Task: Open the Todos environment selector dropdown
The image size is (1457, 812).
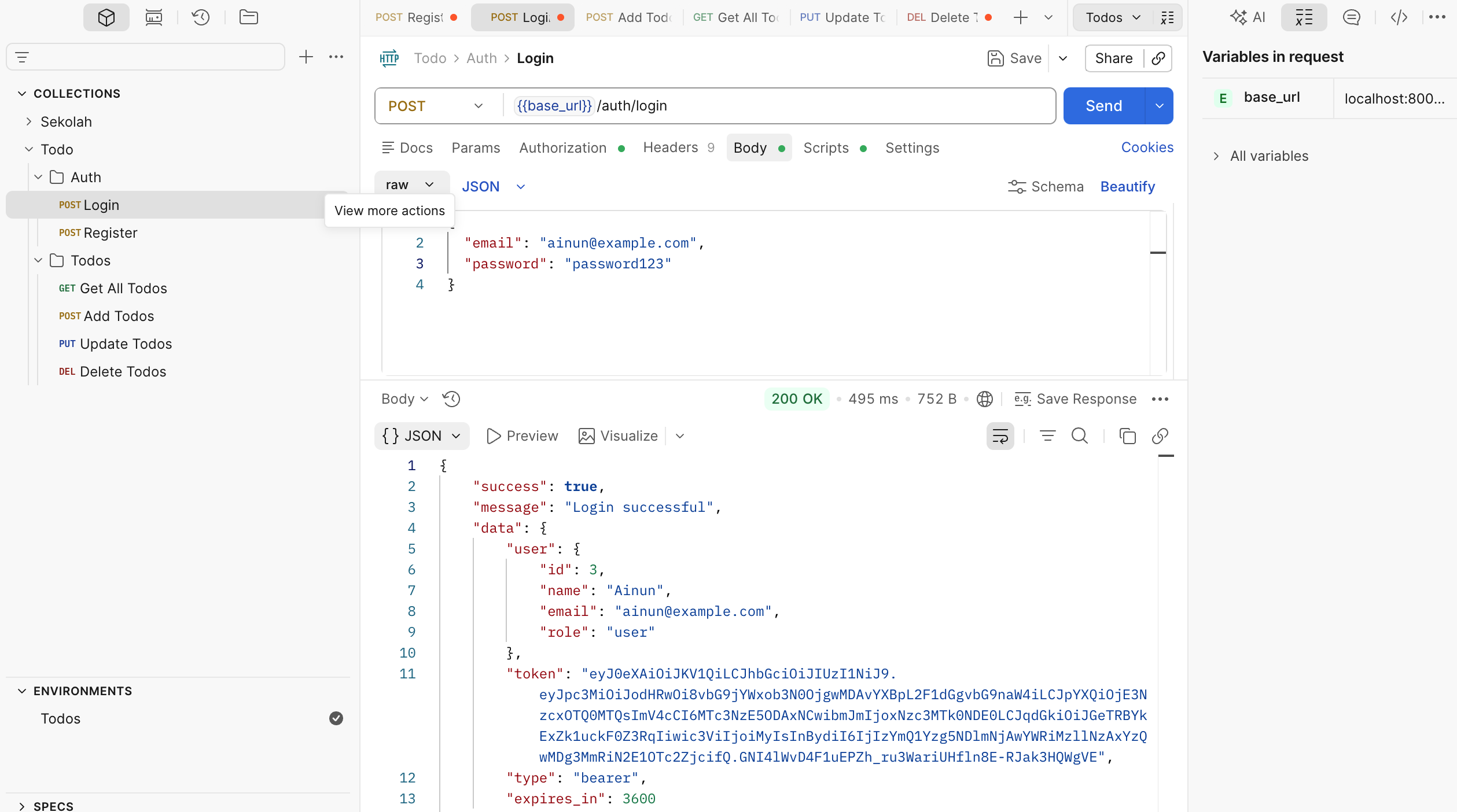Action: (1113, 17)
